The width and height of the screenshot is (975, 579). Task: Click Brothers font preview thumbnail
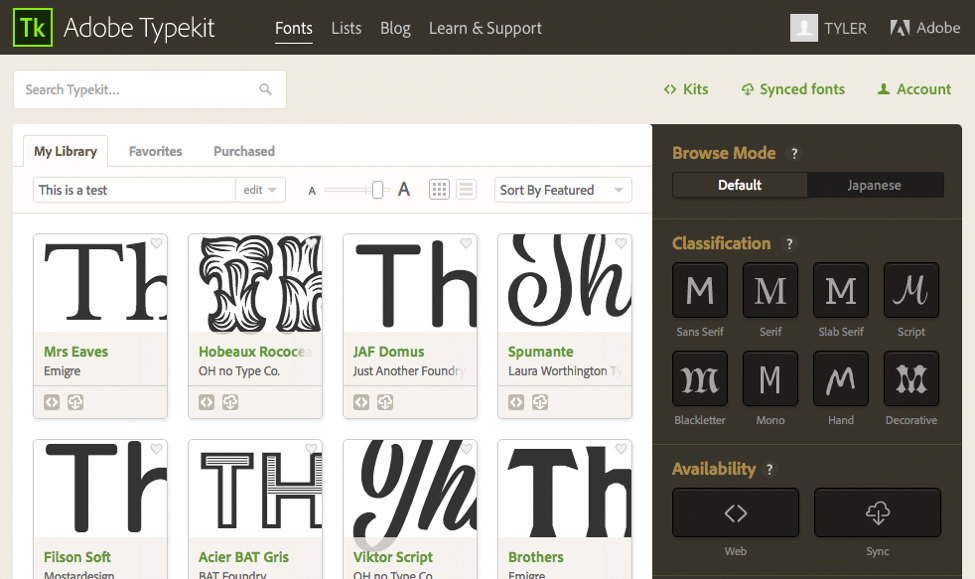pyautogui.click(x=565, y=489)
